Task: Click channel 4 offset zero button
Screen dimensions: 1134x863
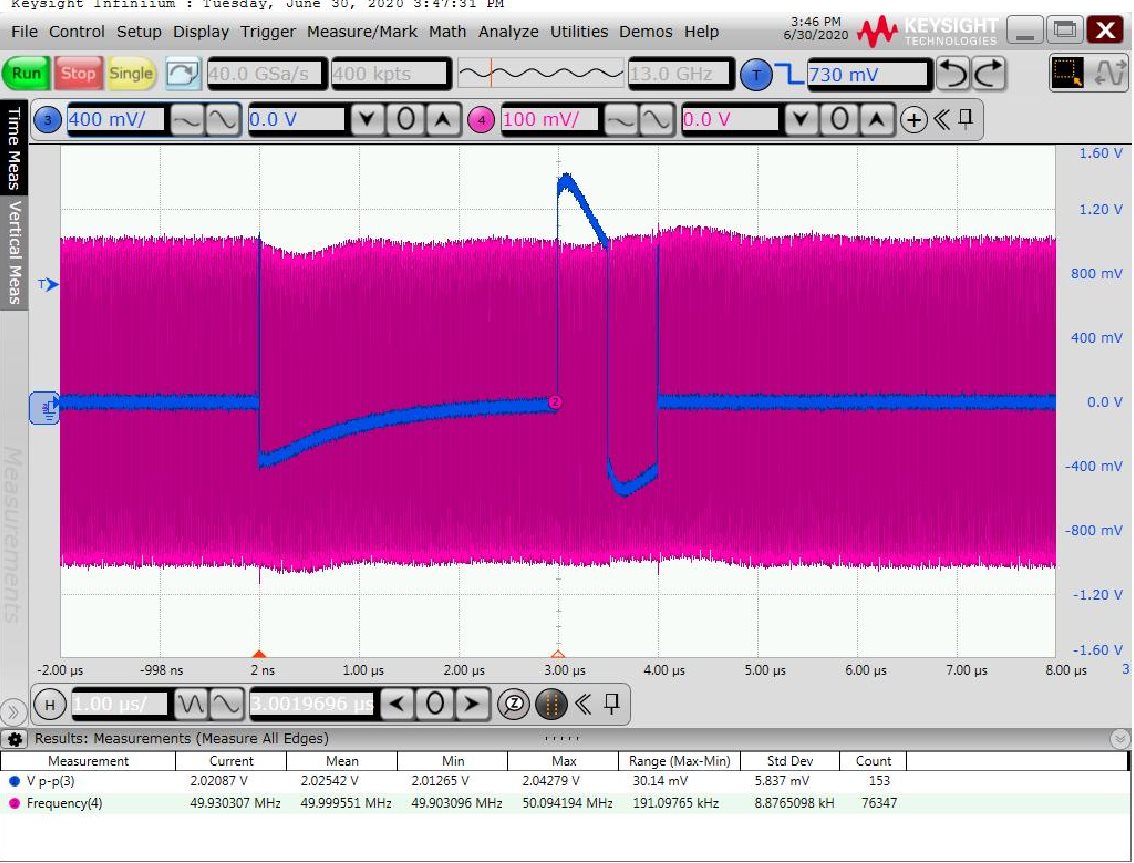Action: click(x=839, y=119)
